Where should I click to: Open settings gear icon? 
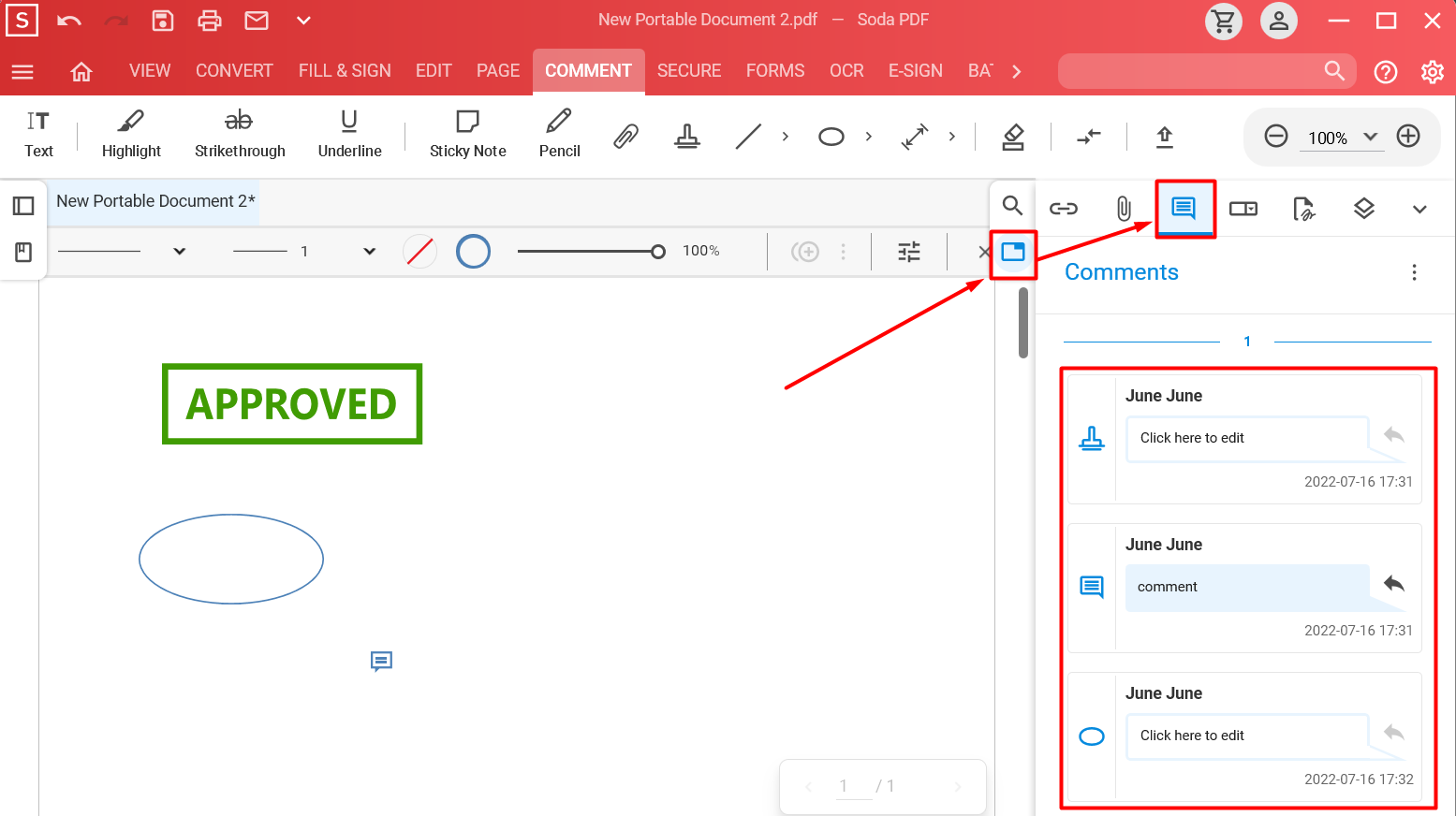point(1433,72)
